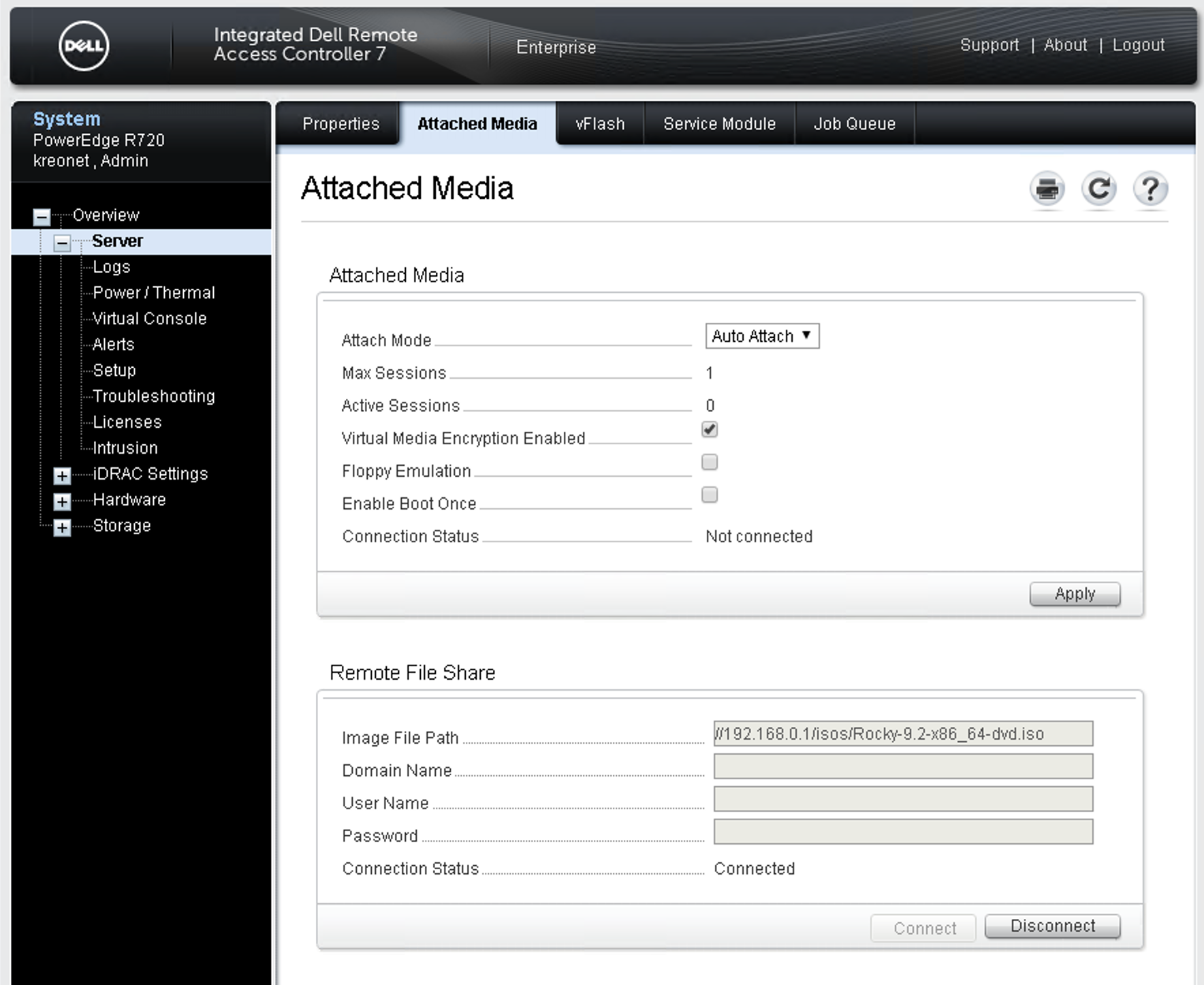
Task: Click the System heading in sidebar
Action: tap(67, 119)
